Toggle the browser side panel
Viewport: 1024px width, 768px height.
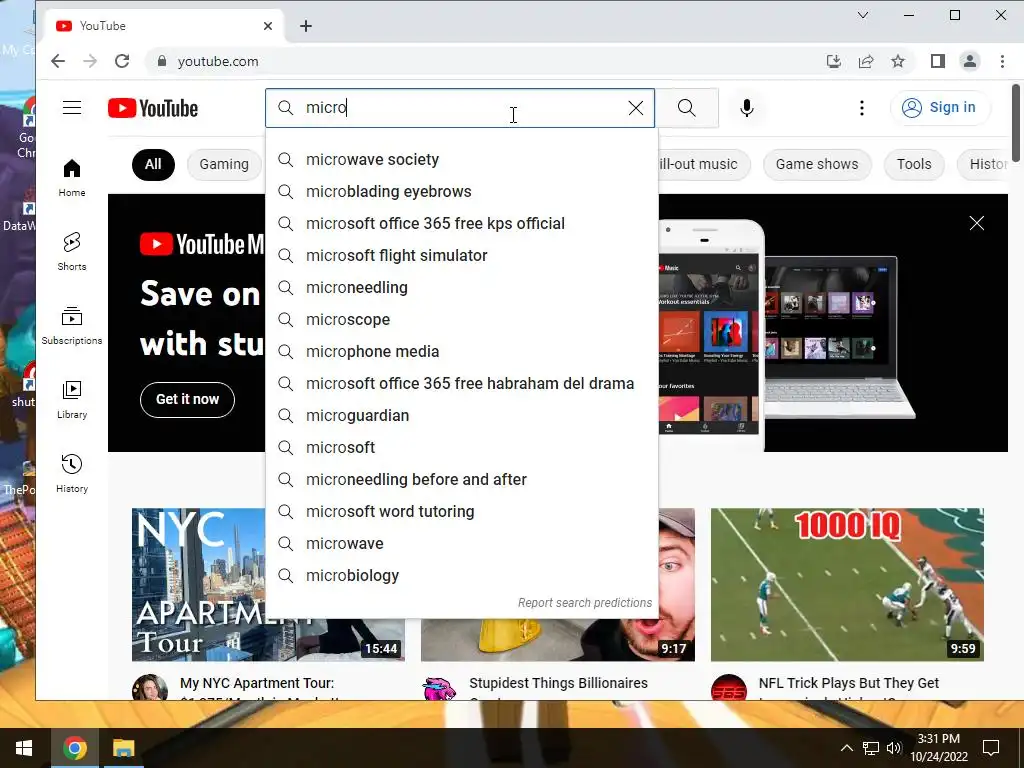coord(938,61)
